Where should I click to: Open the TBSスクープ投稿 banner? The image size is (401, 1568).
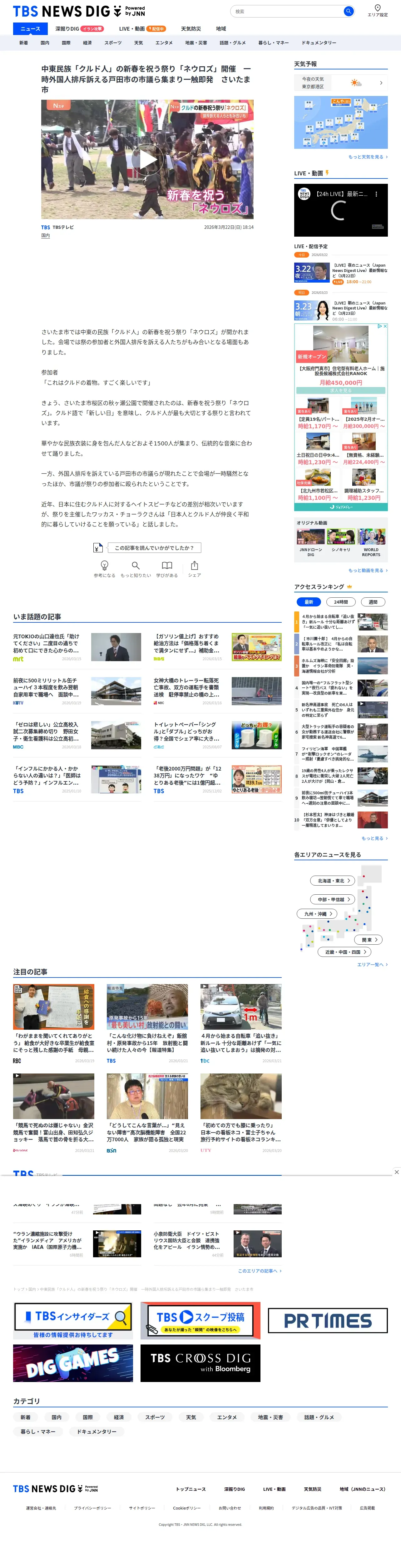[200, 1320]
